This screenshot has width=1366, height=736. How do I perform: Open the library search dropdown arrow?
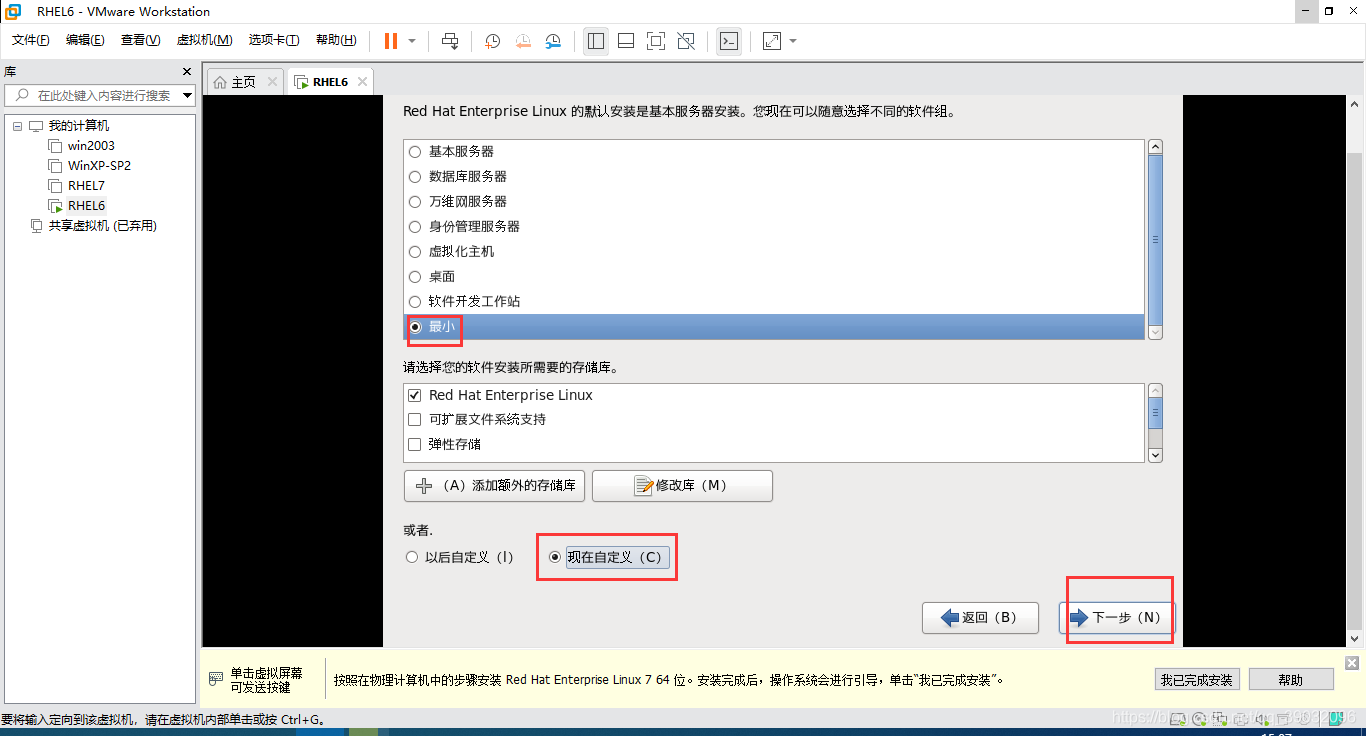tap(188, 96)
